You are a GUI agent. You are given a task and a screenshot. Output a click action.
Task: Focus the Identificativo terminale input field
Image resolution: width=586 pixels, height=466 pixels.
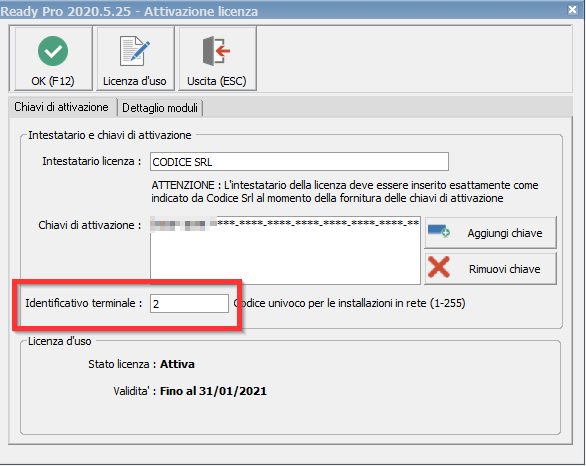tap(189, 303)
